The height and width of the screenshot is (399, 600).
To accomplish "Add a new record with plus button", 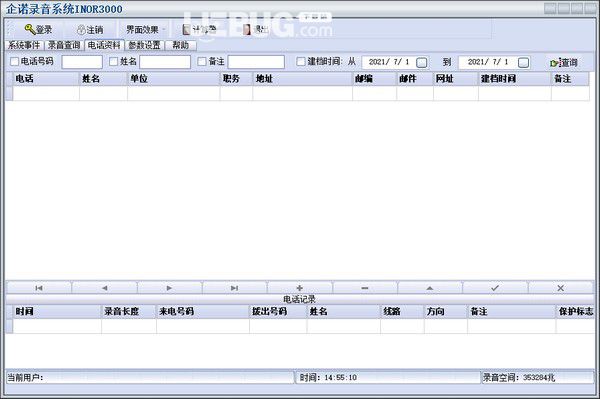I will 300,288.
